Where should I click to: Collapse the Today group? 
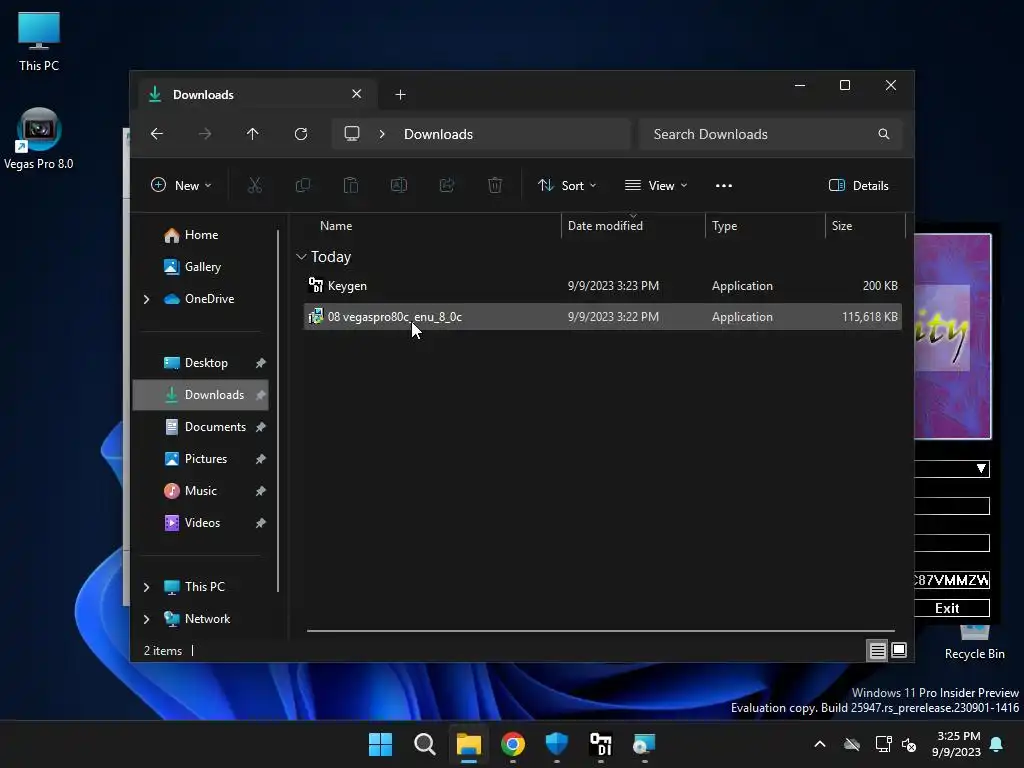tap(301, 257)
